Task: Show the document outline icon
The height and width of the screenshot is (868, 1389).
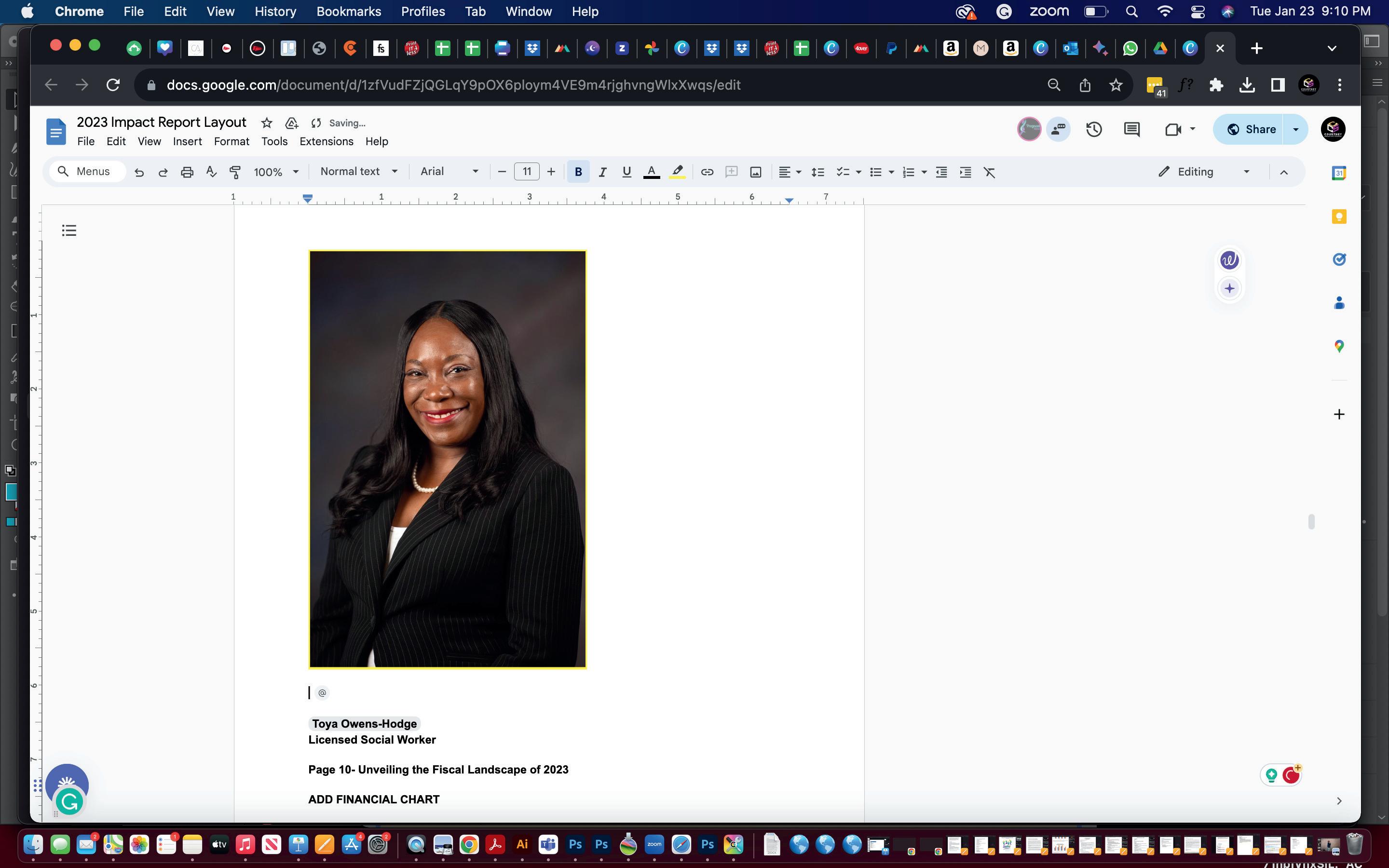Action: click(x=69, y=231)
